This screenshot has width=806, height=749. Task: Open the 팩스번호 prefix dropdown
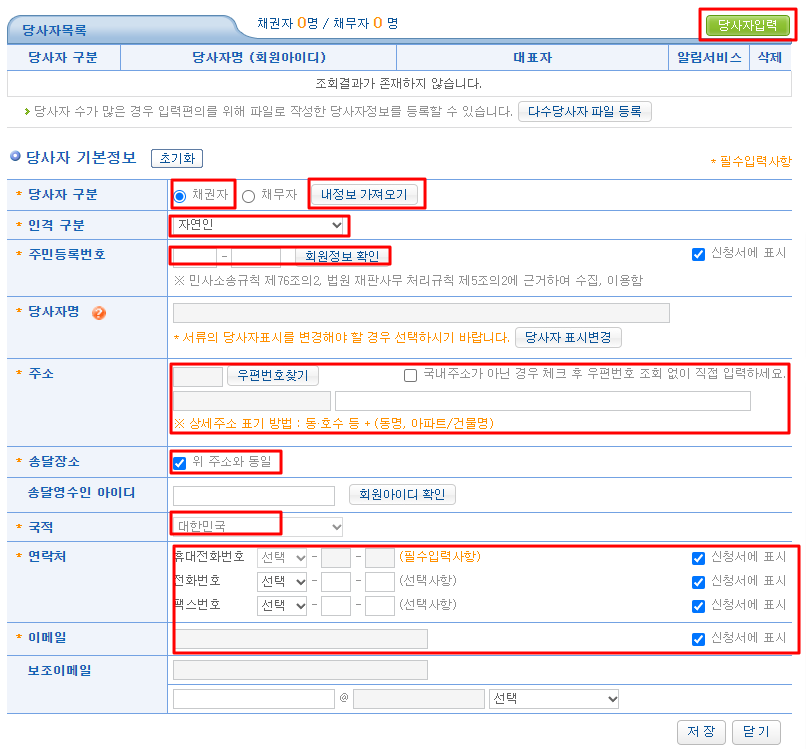(x=282, y=606)
